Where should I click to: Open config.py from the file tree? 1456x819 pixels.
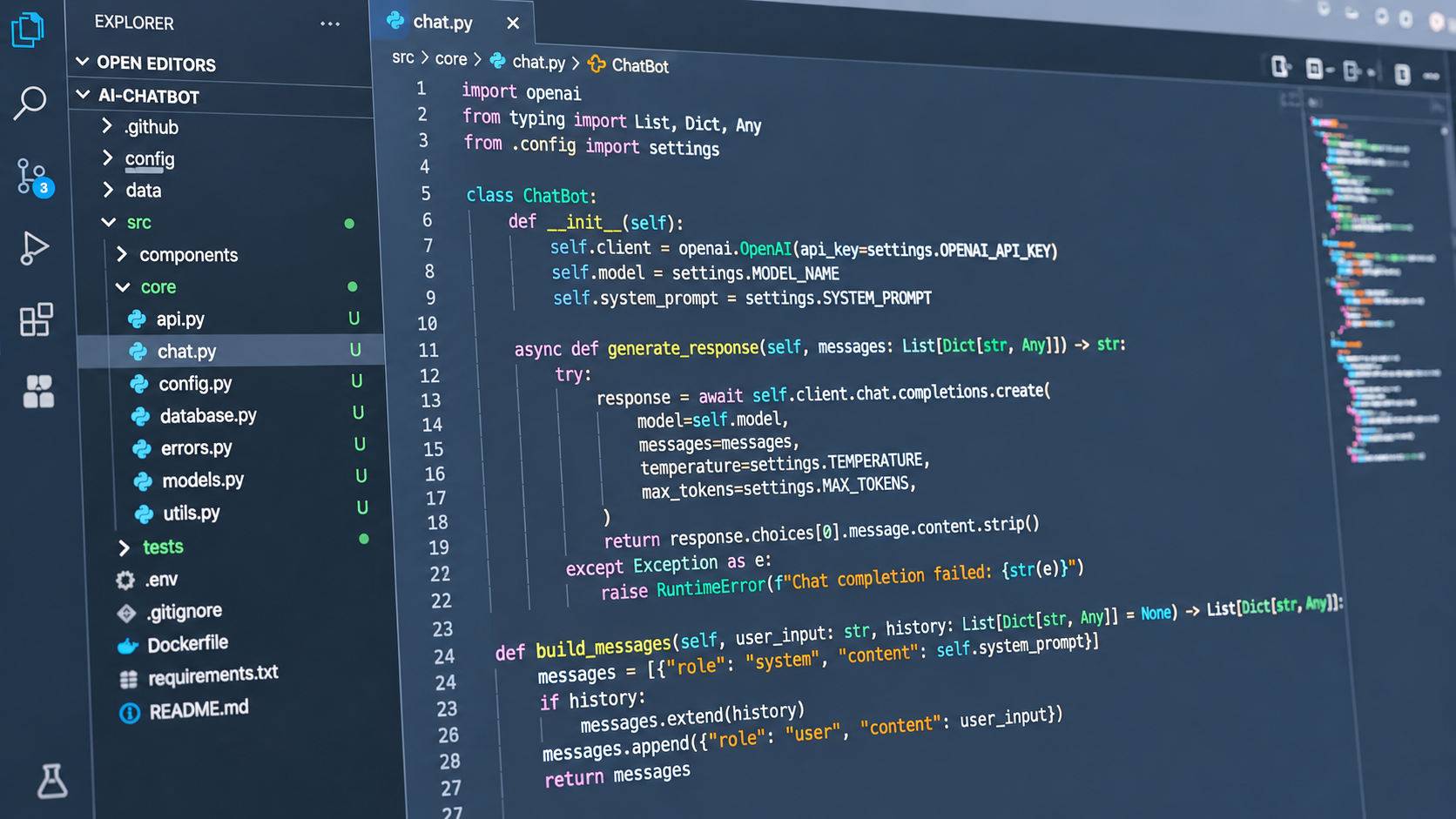pos(195,384)
